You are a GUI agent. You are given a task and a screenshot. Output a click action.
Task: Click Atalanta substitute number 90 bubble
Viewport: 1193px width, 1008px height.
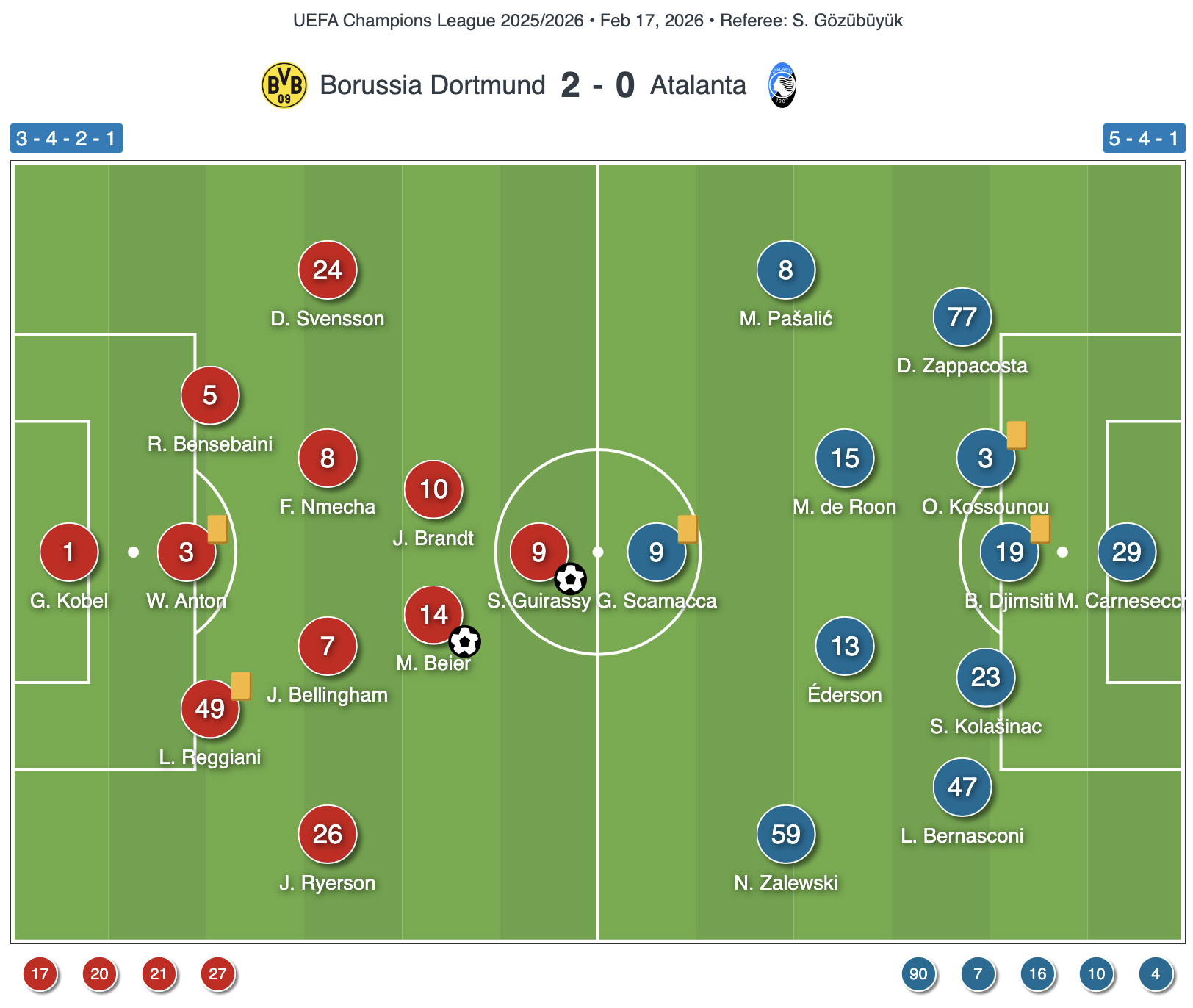[919, 974]
